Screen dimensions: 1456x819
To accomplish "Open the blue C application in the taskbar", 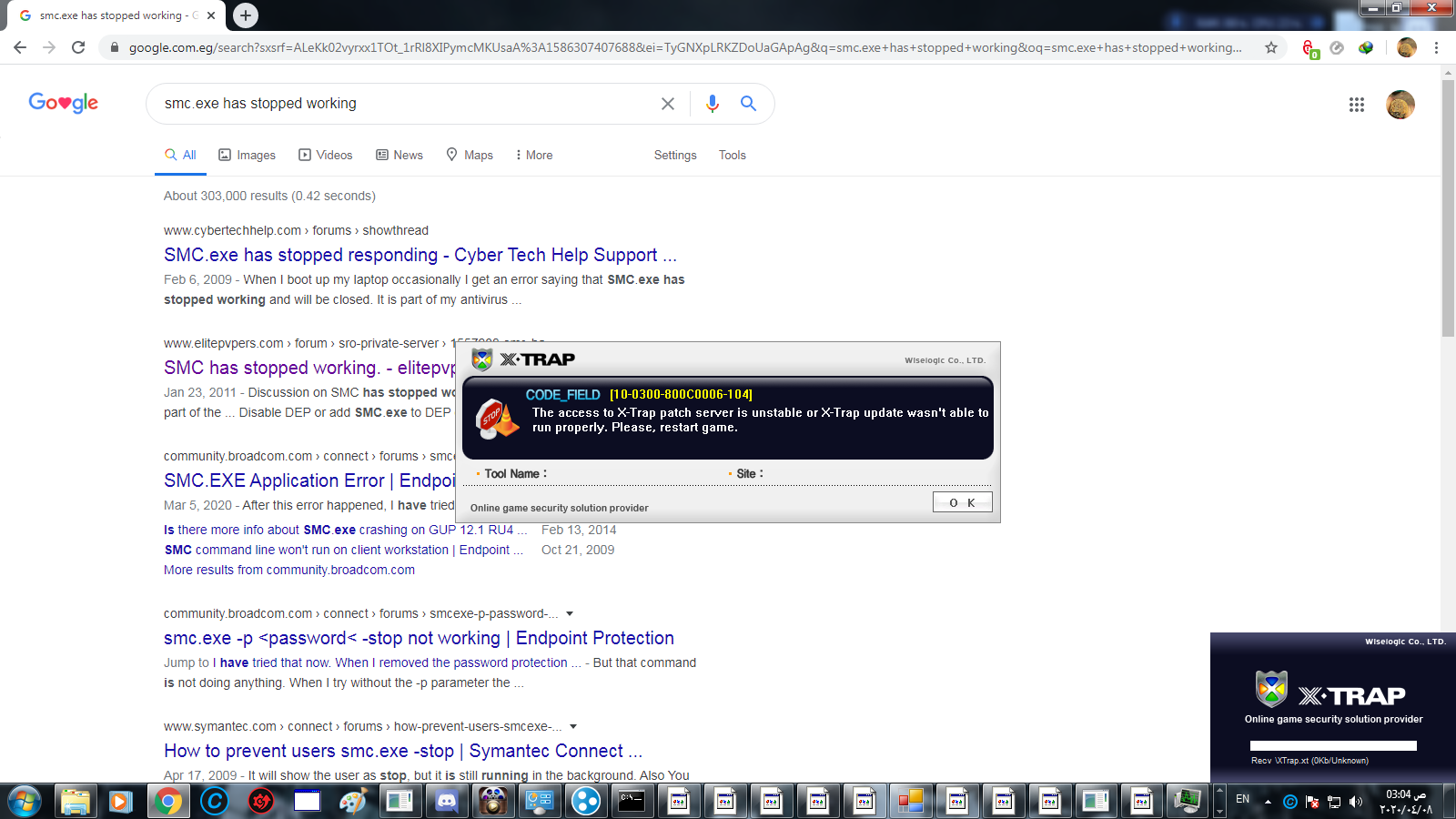I will [x=214, y=802].
